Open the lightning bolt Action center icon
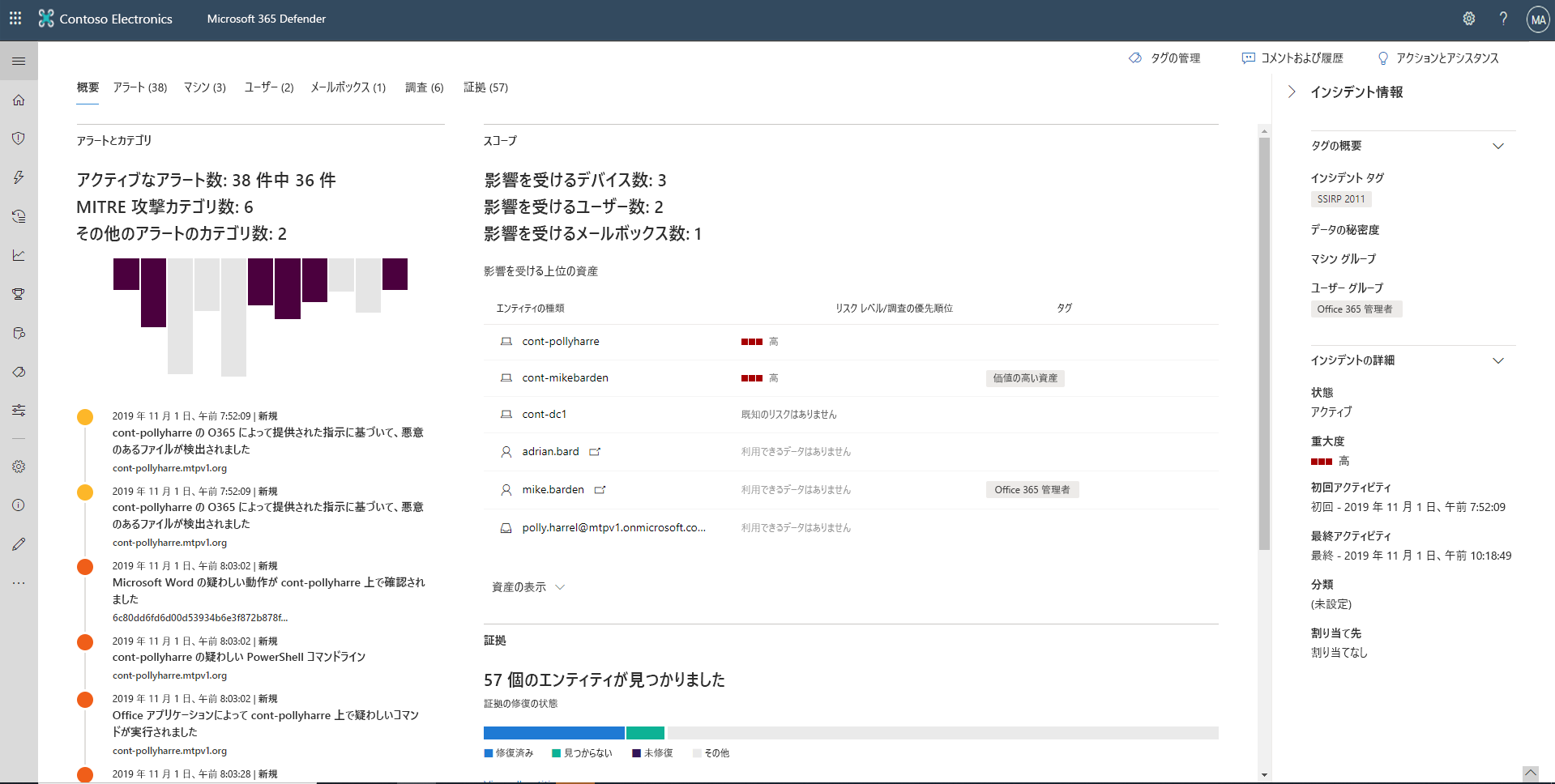Image resolution: width=1555 pixels, height=784 pixels. pyautogui.click(x=19, y=177)
